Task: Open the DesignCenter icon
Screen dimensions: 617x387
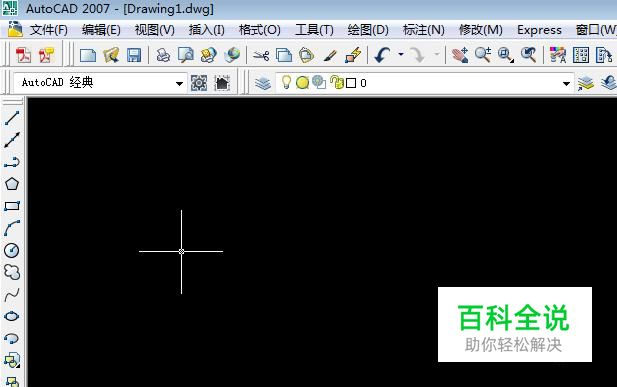Action: pos(581,55)
